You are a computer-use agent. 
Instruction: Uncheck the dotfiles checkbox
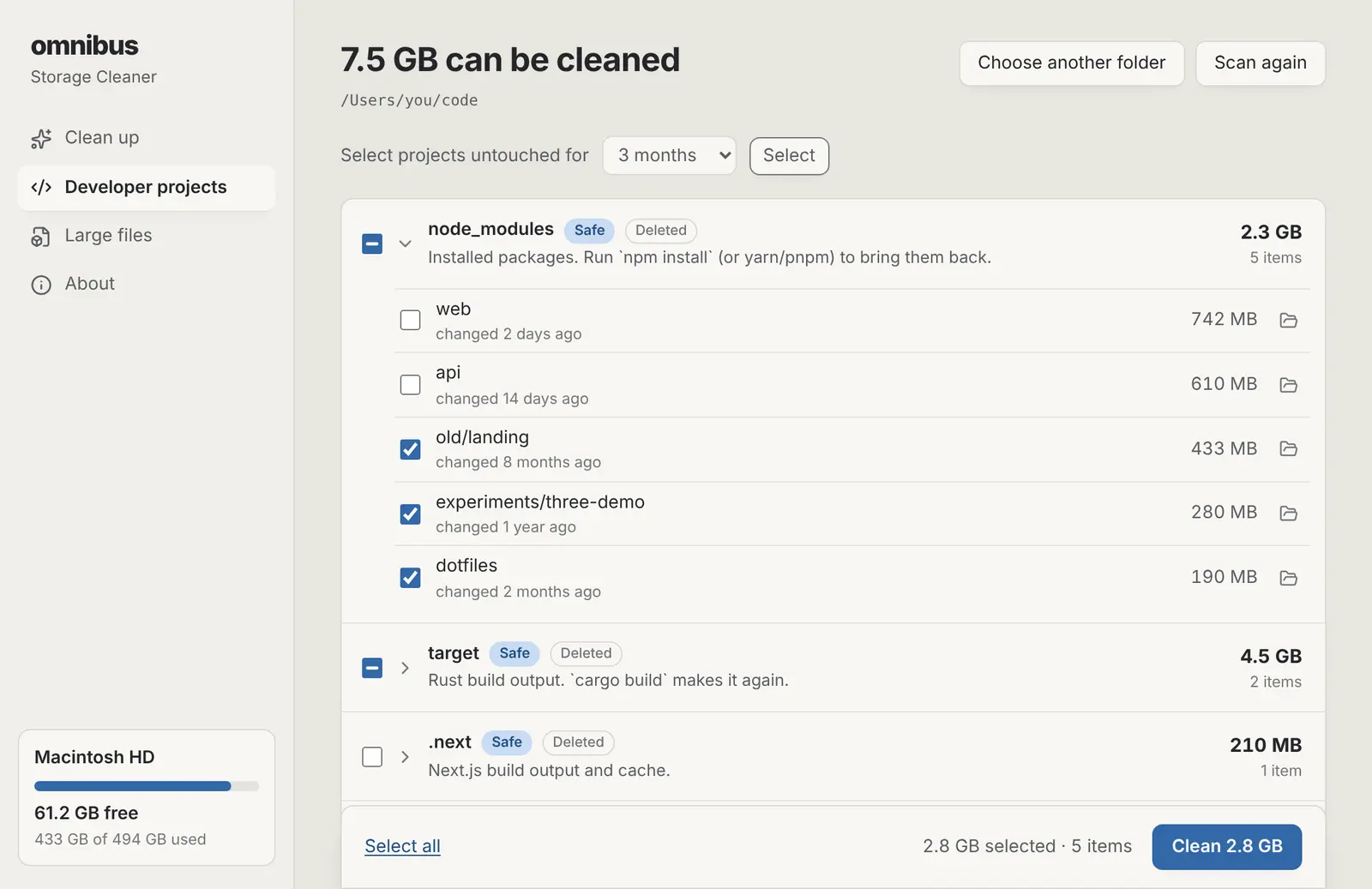click(411, 578)
